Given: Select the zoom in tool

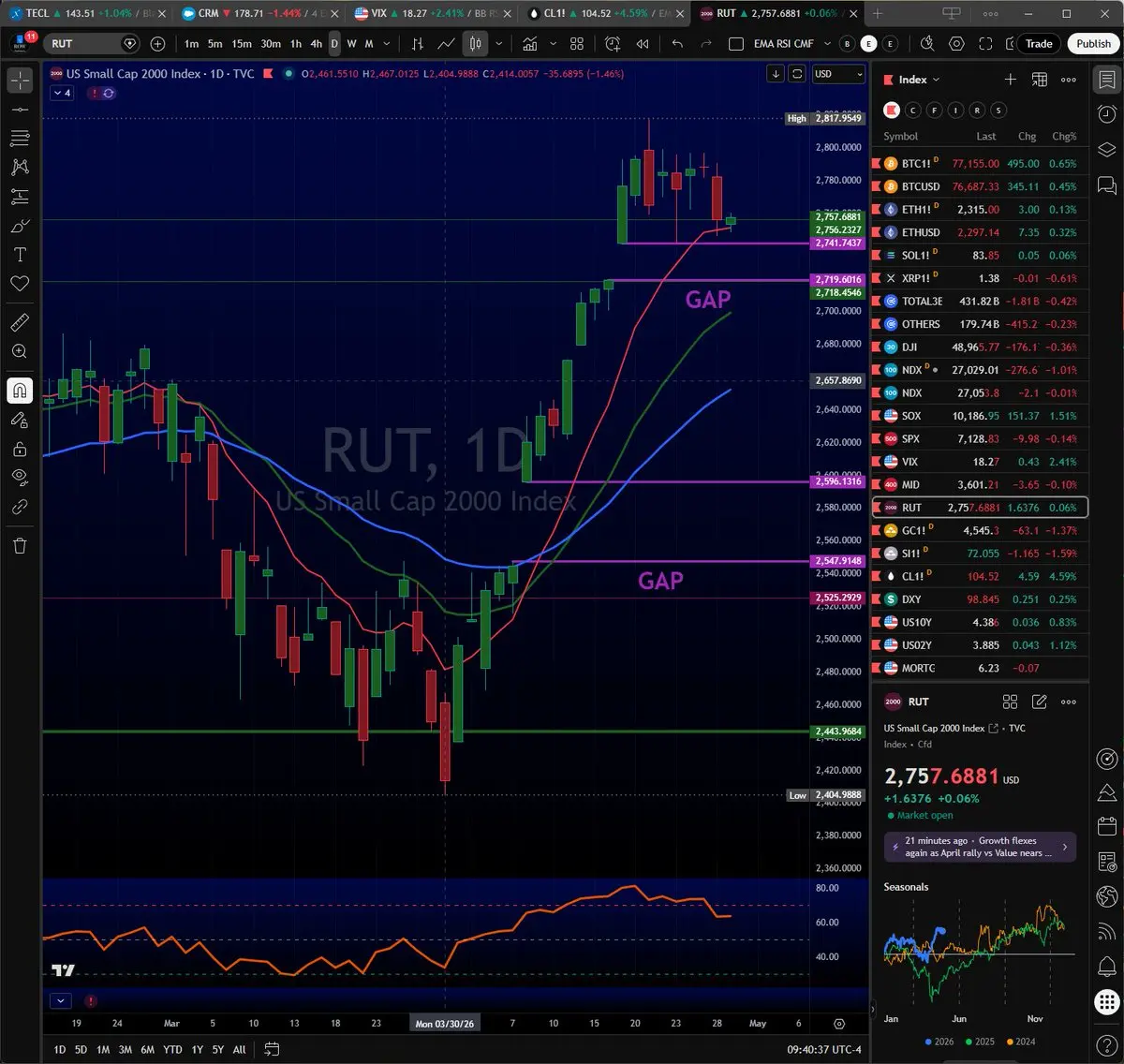Looking at the screenshot, I should click(20, 351).
